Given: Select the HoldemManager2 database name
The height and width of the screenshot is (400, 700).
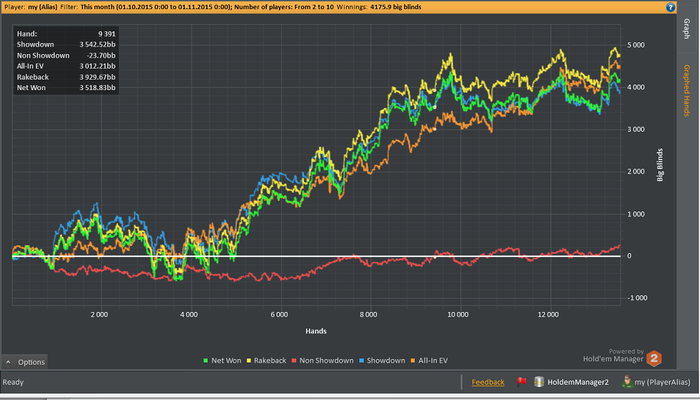Looking at the screenshot, I should (x=578, y=382).
